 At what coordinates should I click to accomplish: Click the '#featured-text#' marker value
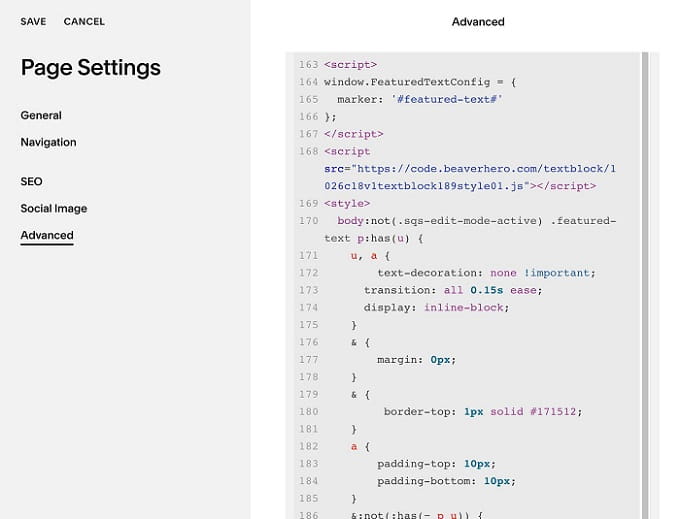[447, 99]
